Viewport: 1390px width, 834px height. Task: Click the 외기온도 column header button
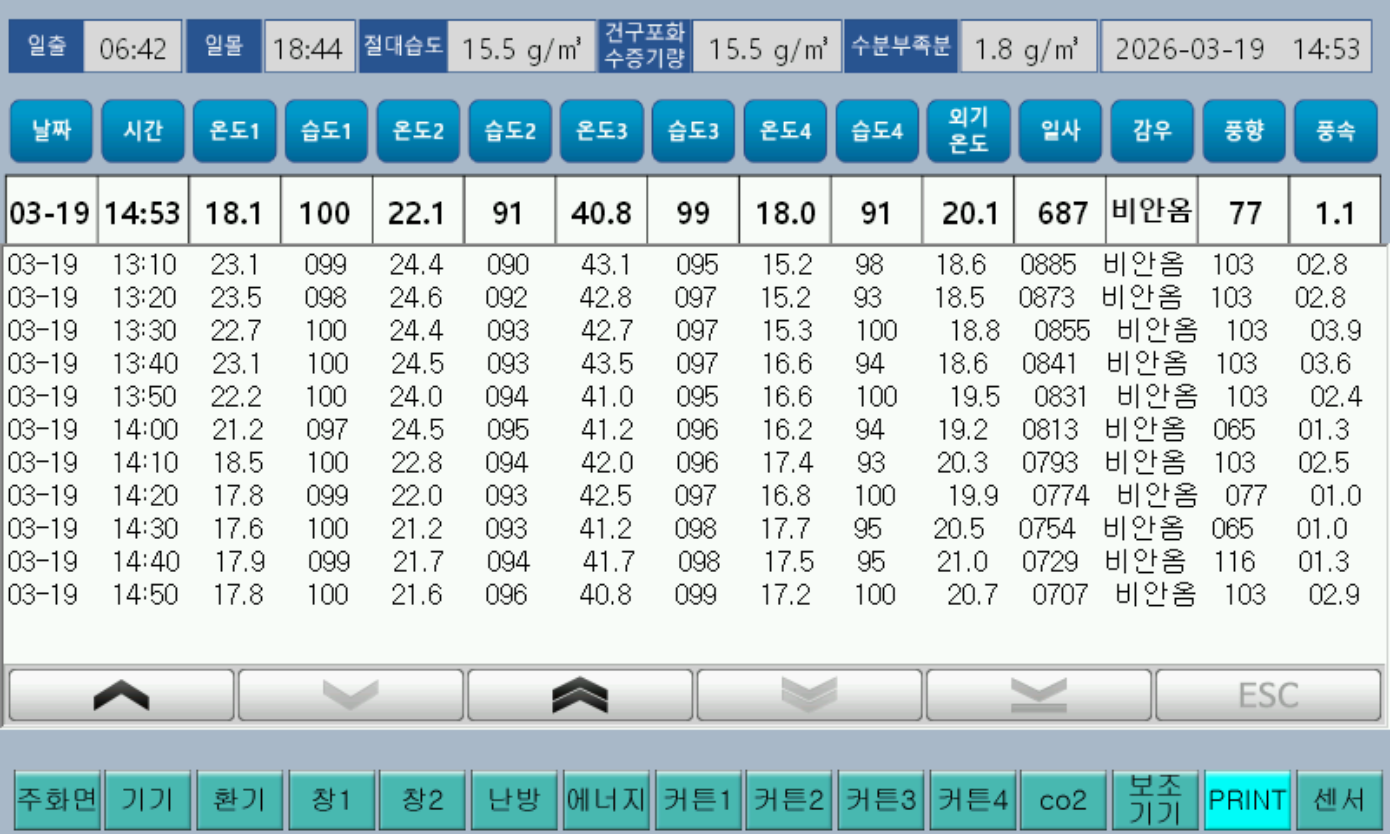coord(968,131)
